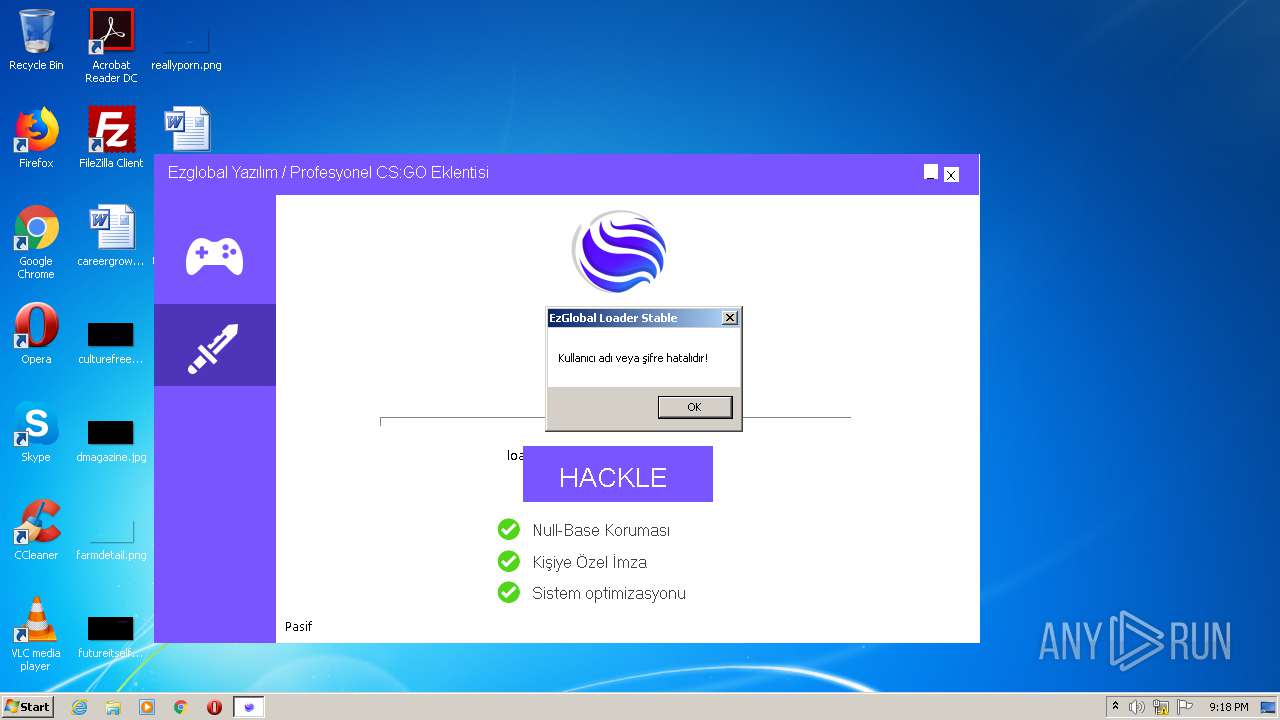Open the volume control in the tray
The height and width of the screenshot is (720, 1280).
pos(1137,707)
